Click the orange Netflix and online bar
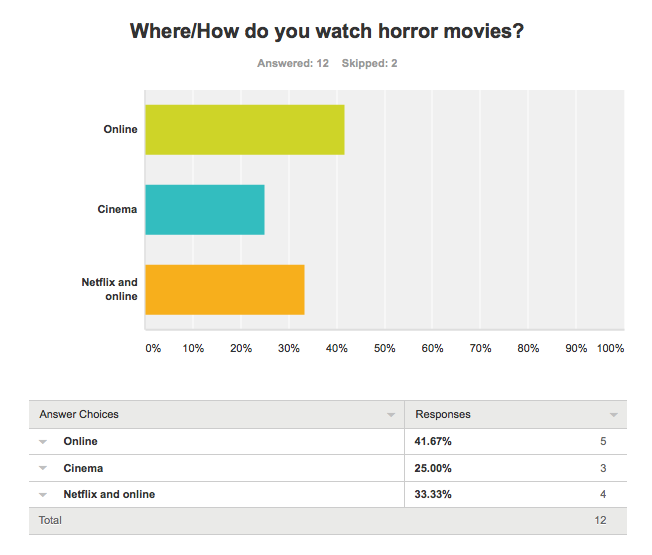The height and width of the screenshot is (555, 652). [x=225, y=290]
